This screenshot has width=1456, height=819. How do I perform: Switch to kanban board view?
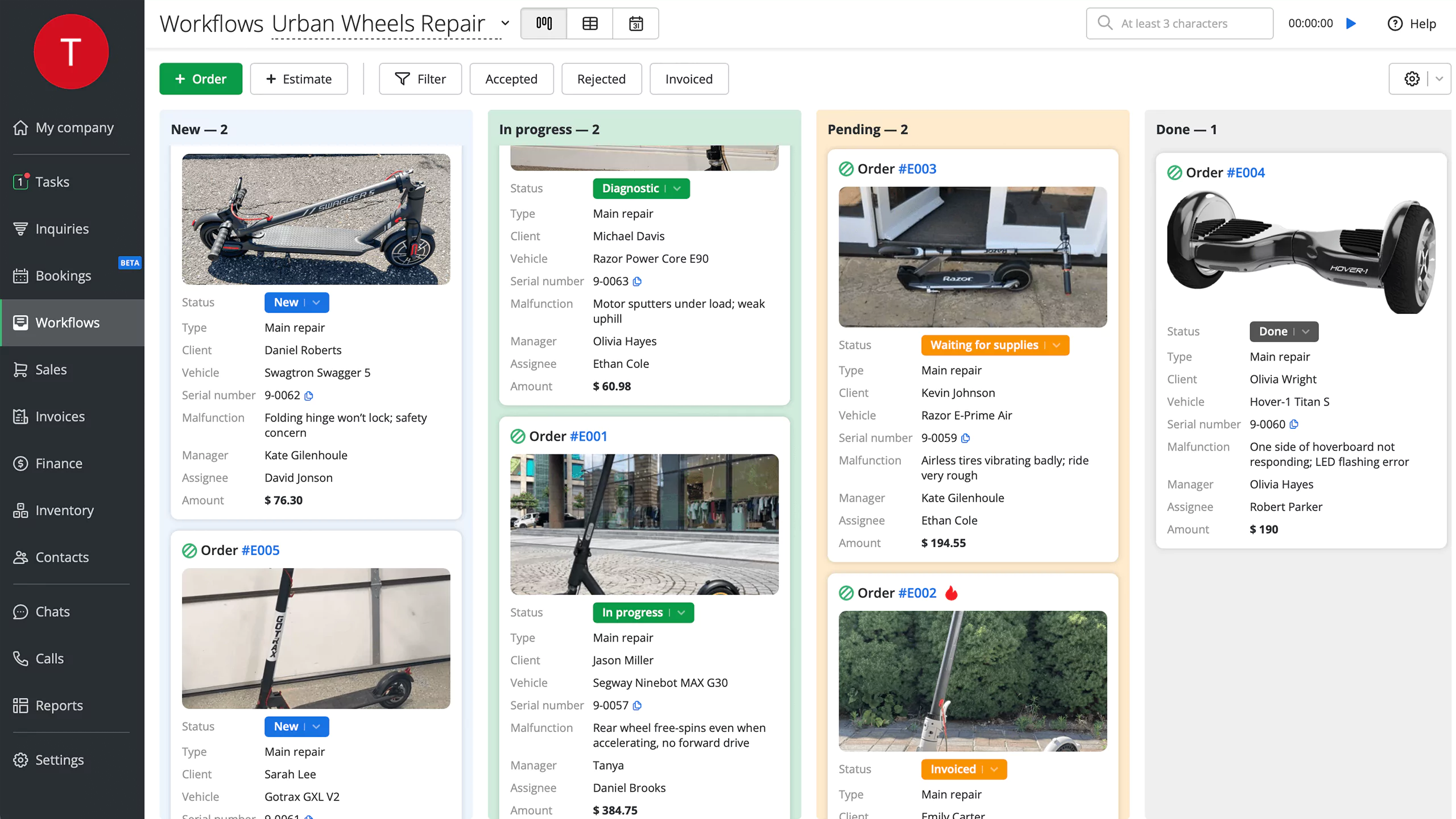point(544,23)
